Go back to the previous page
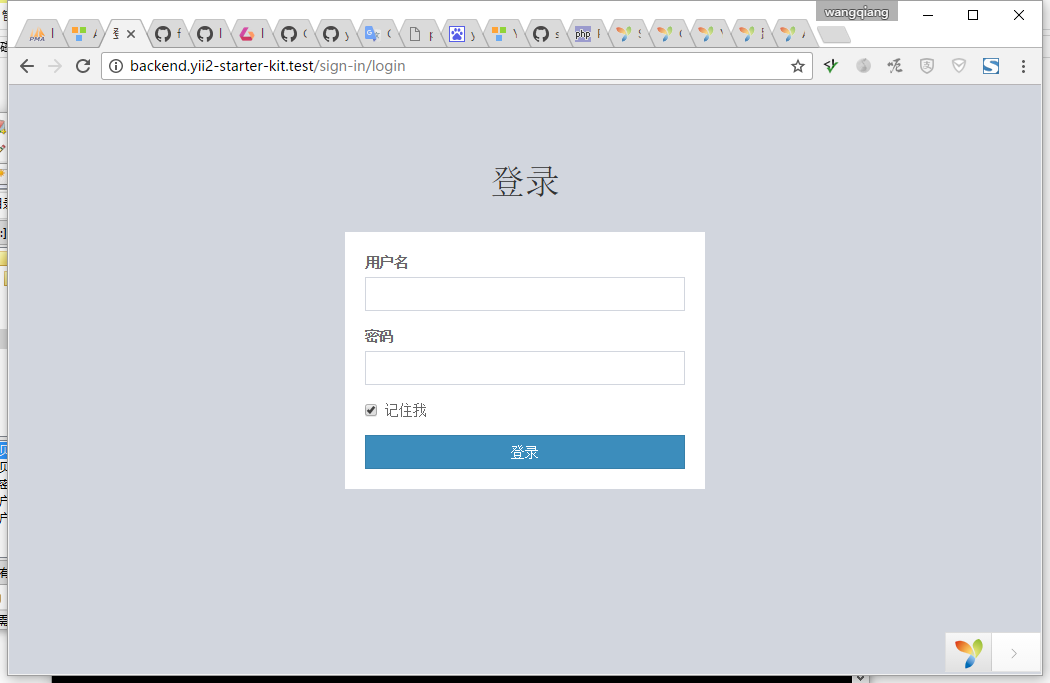 tap(27, 66)
